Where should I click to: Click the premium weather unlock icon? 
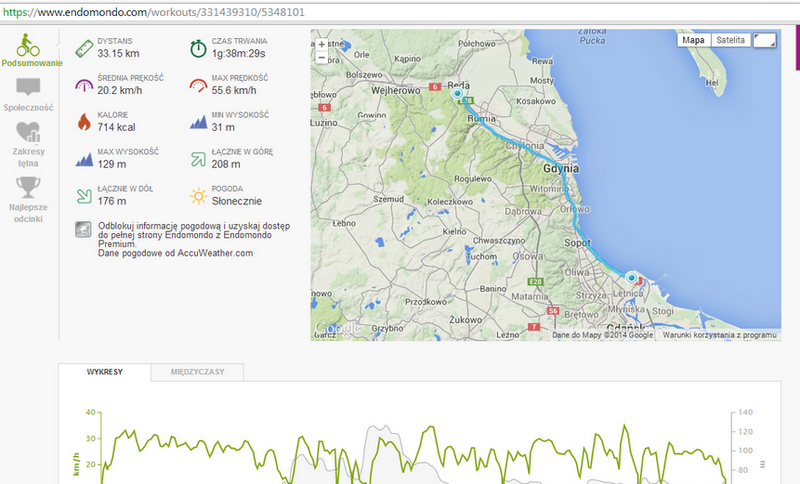click(x=83, y=230)
